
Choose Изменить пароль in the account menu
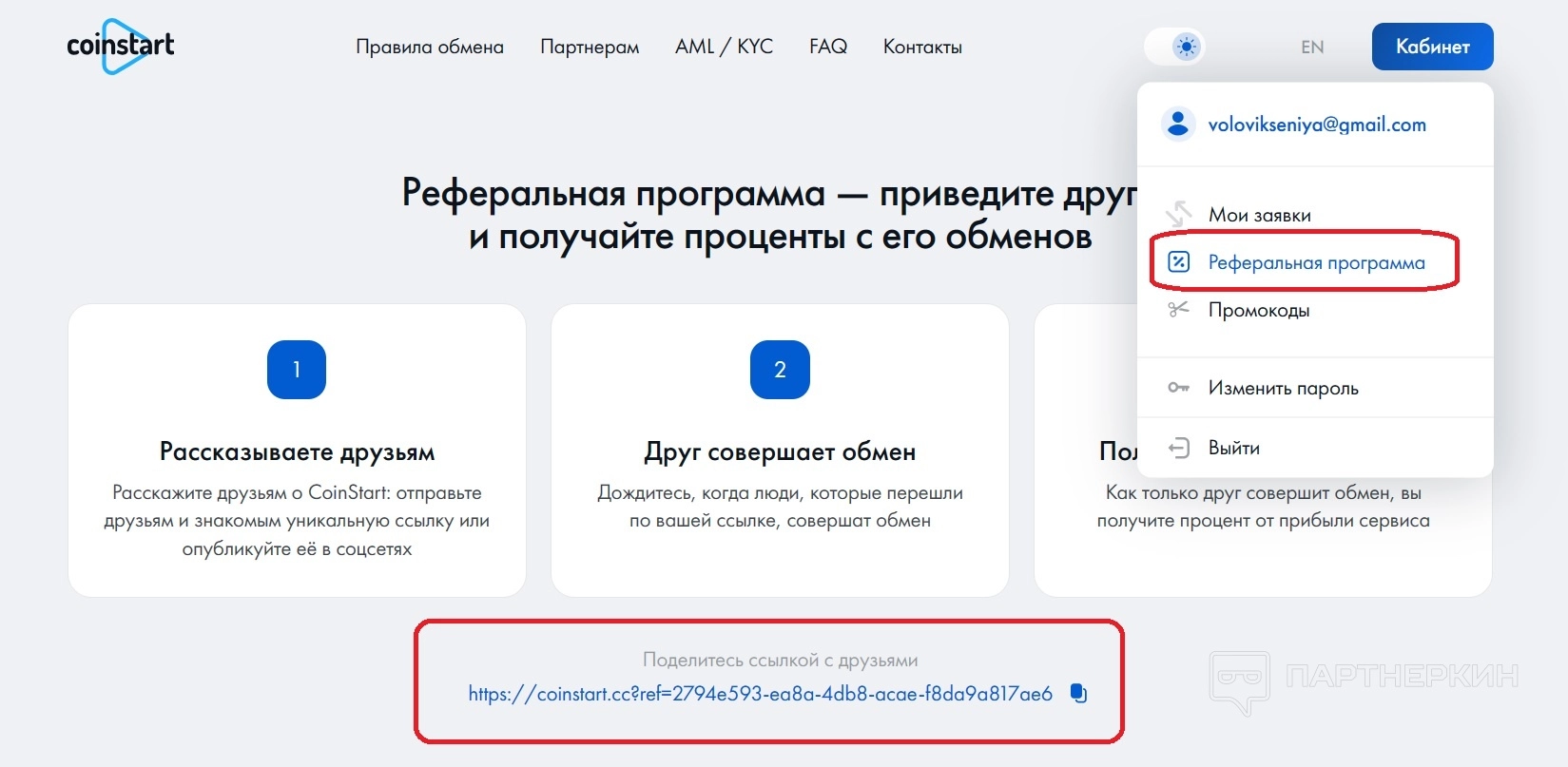pyautogui.click(x=1283, y=388)
